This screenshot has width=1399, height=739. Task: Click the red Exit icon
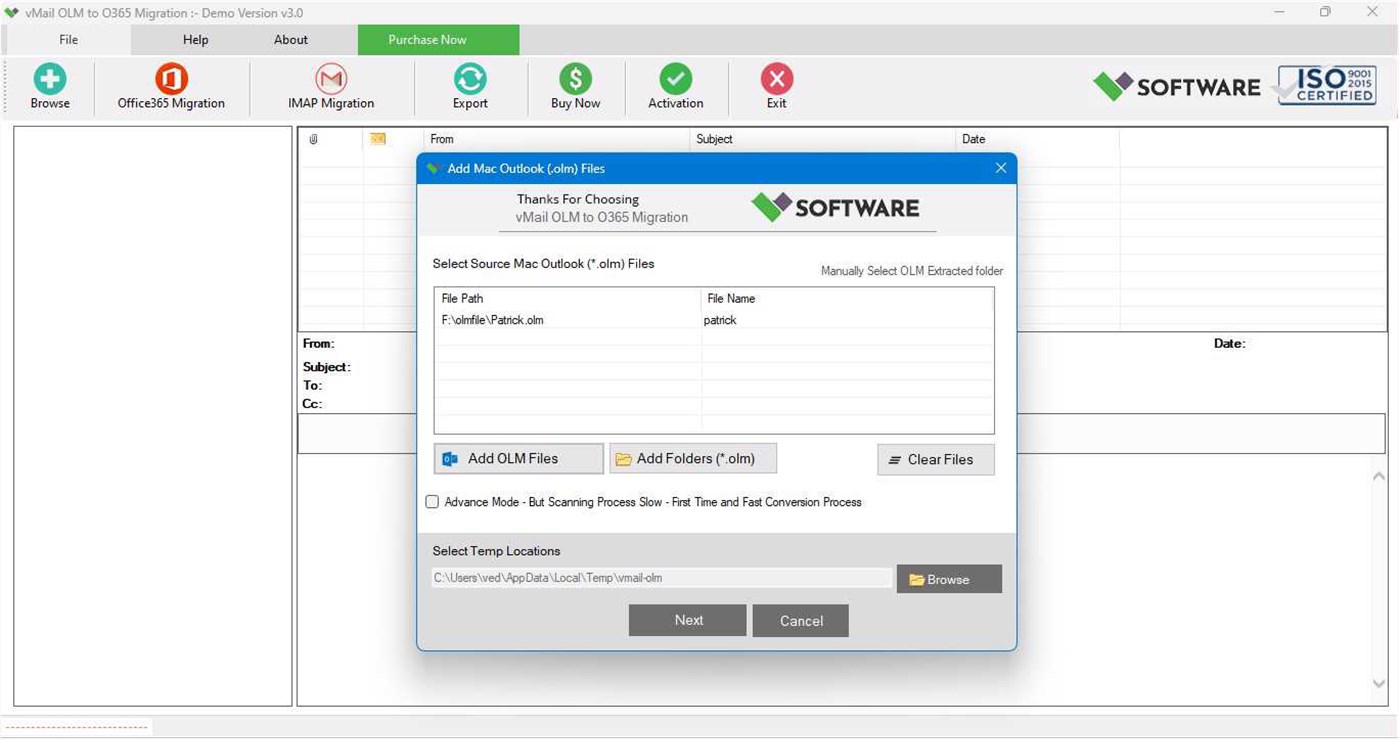pyautogui.click(x=777, y=79)
